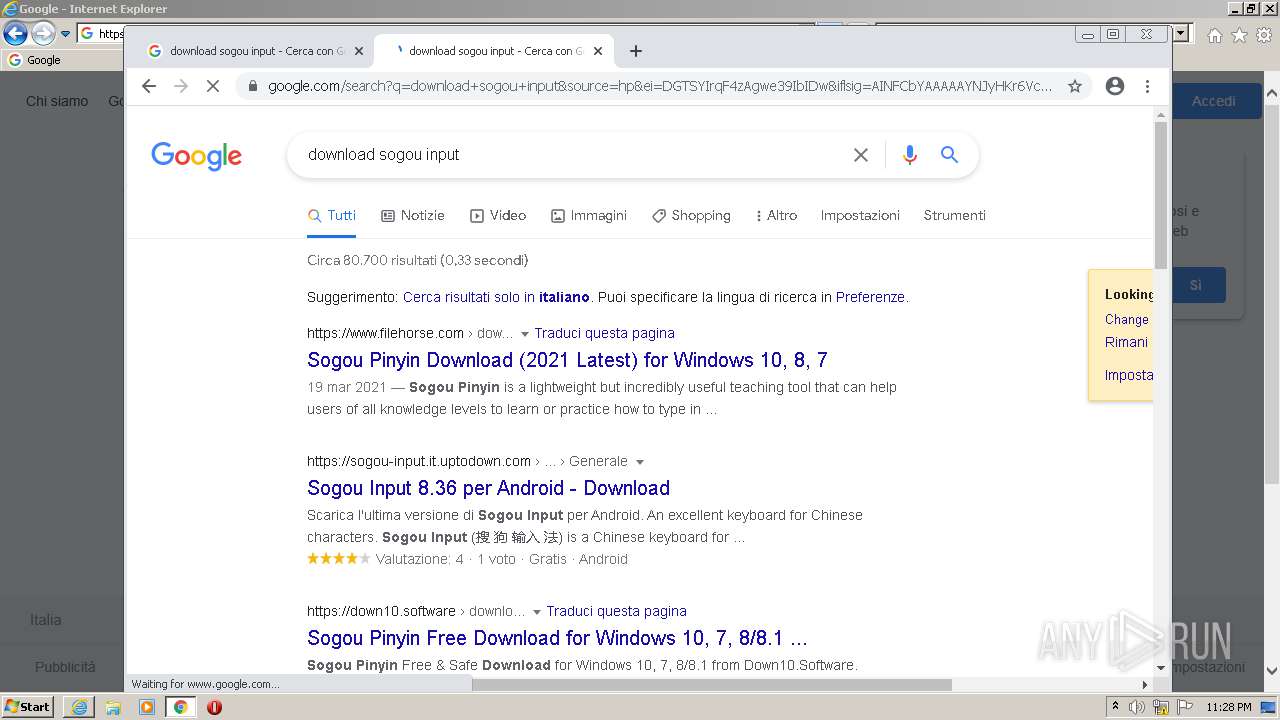The height and width of the screenshot is (720, 1280).
Task: Click the Action Center flag tray icon
Action: click(1185, 707)
